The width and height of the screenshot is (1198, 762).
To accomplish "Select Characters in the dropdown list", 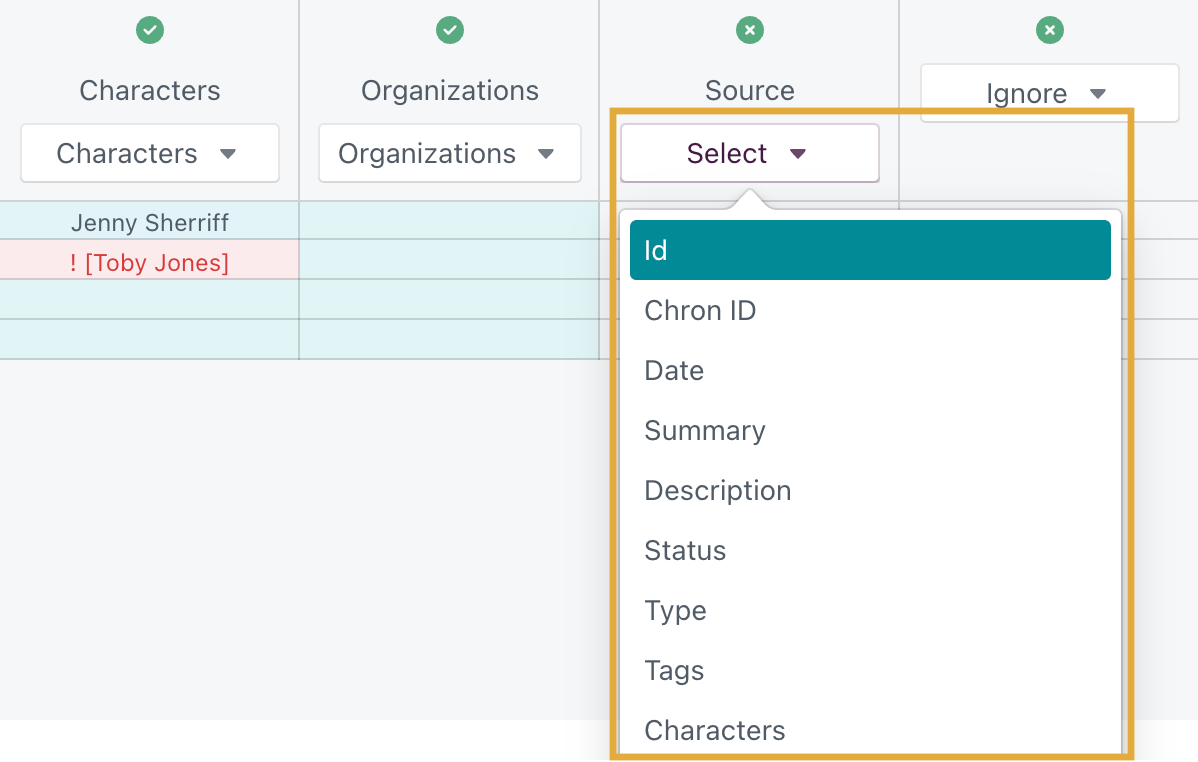I will click(x=715, y=731).
